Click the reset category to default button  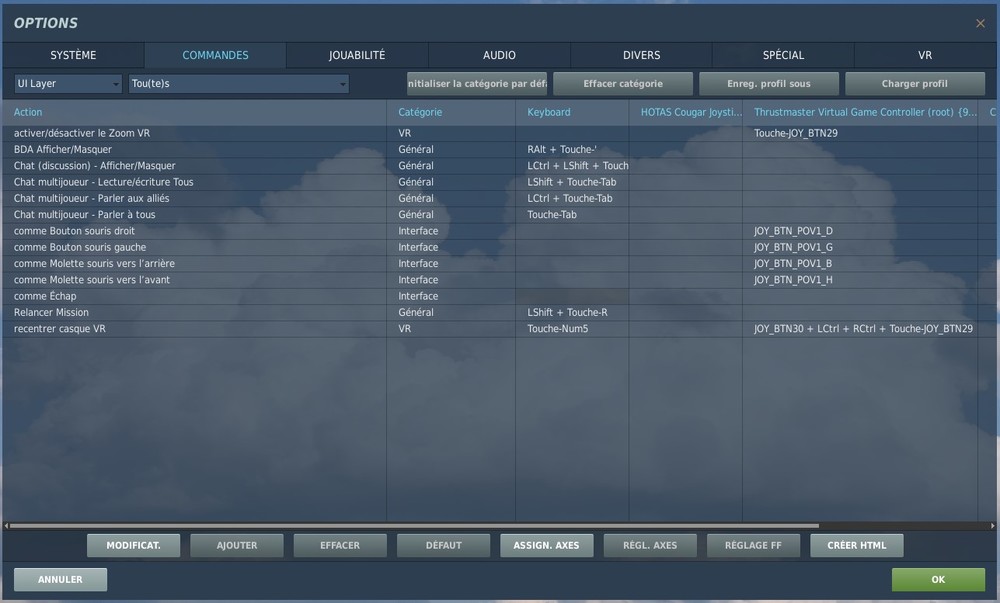(x=477, y=84)
